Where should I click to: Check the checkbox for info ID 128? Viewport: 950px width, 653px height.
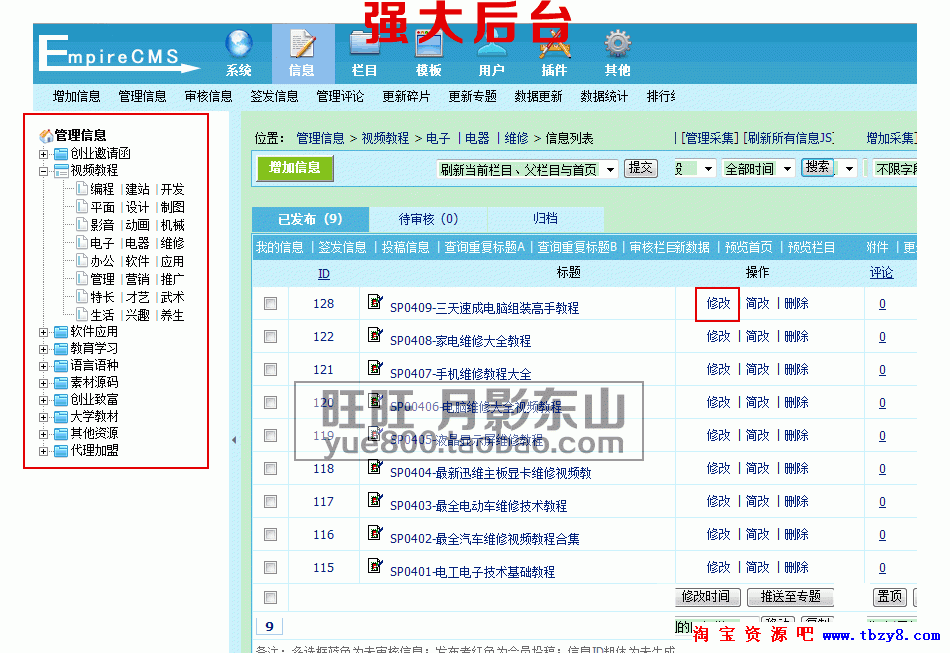coord(270,303)
